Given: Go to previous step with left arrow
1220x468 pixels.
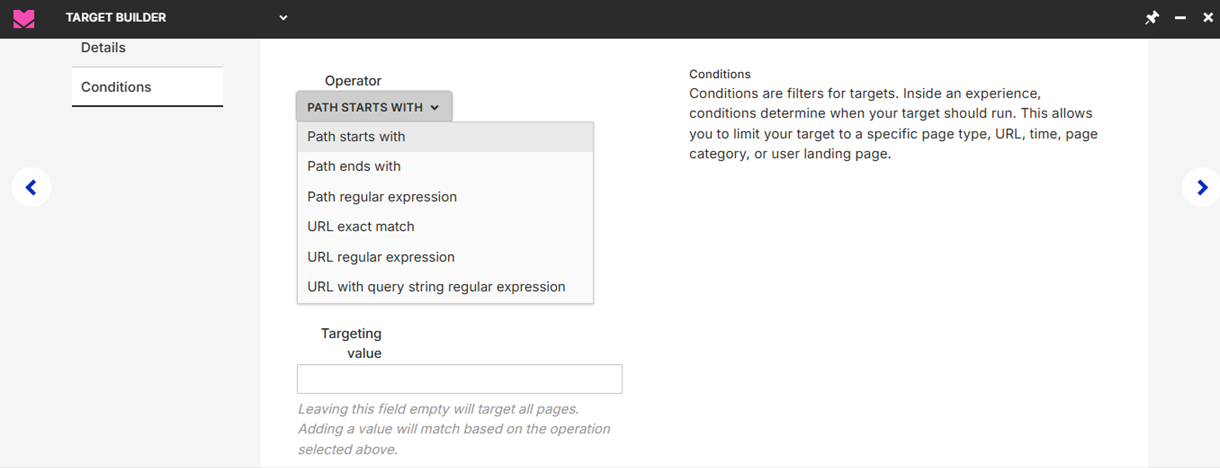Looking at the screenshot, I should [x=31, y=187].
